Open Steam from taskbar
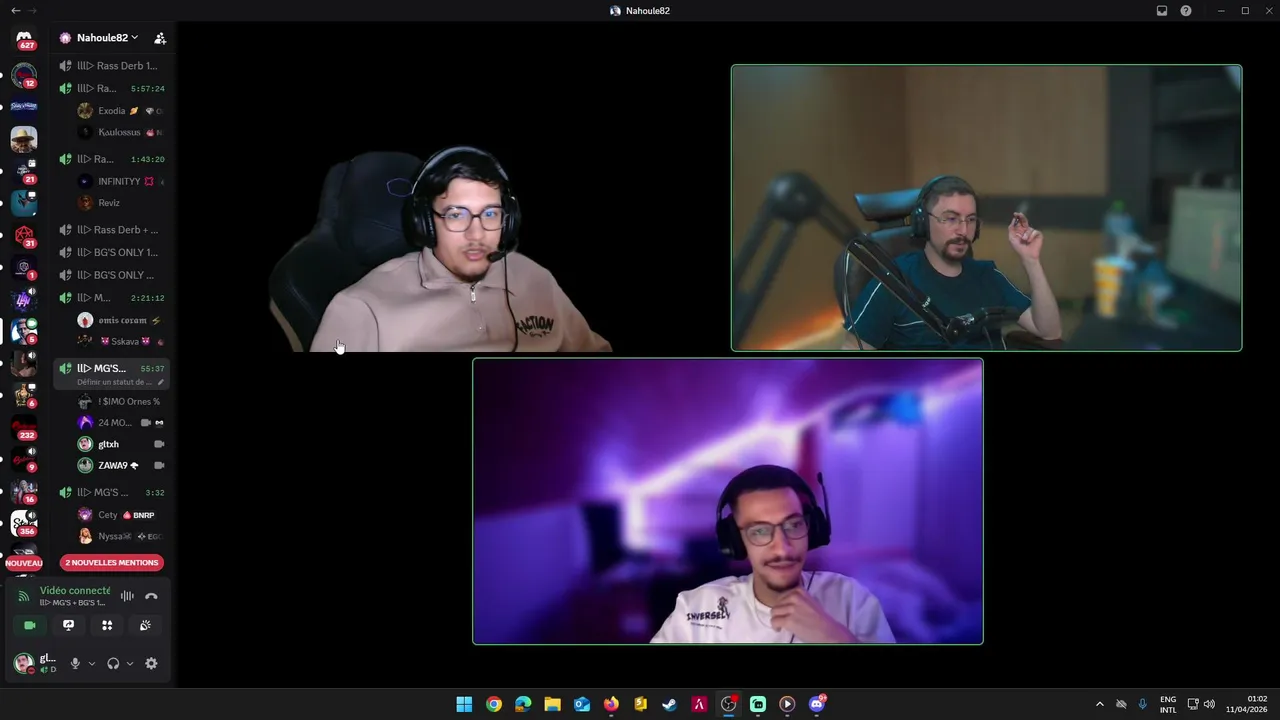1280x720 pixels. (x=670, y=704)
